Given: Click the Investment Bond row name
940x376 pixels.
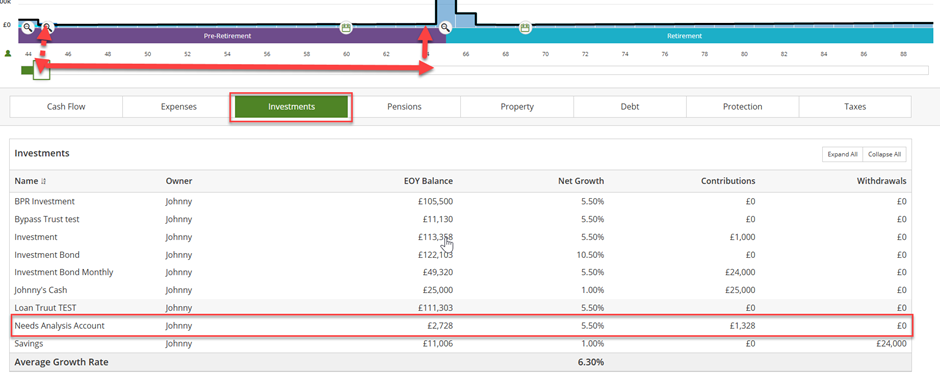Looking at the screenshot, I should click(x=47, y=255).
